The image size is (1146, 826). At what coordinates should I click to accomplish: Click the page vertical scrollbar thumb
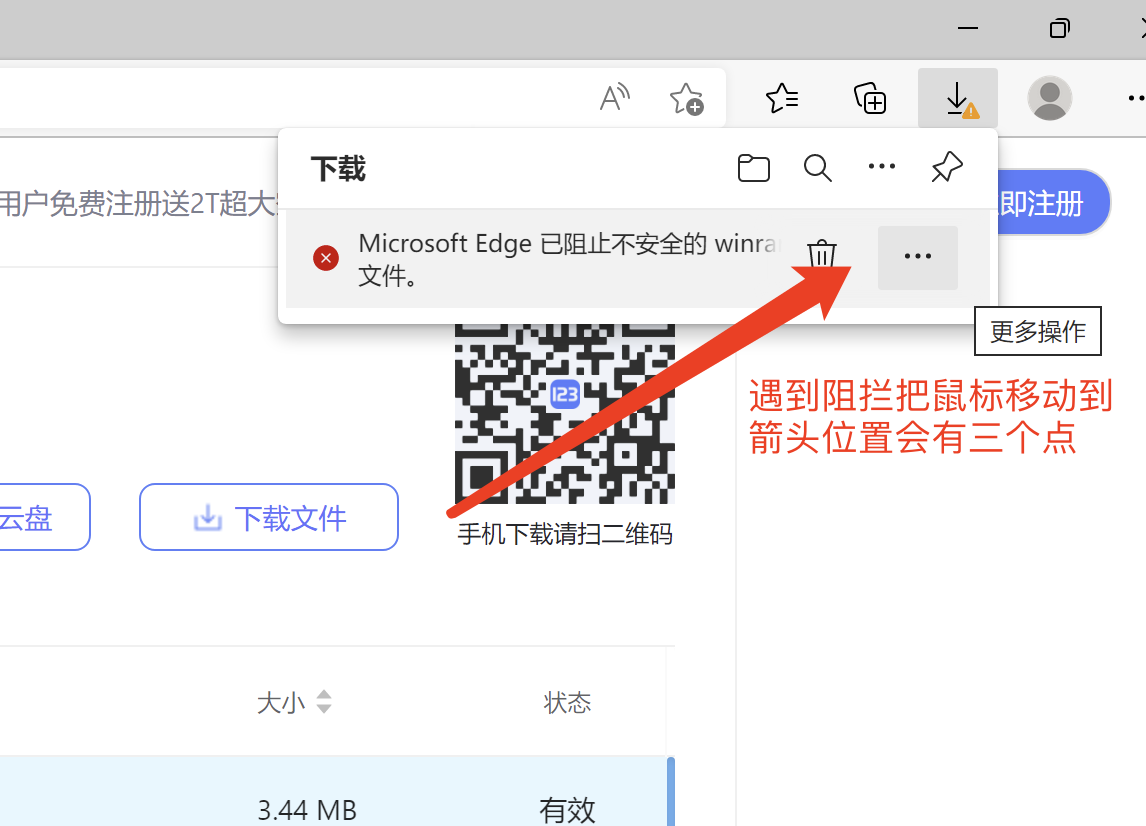671,792
